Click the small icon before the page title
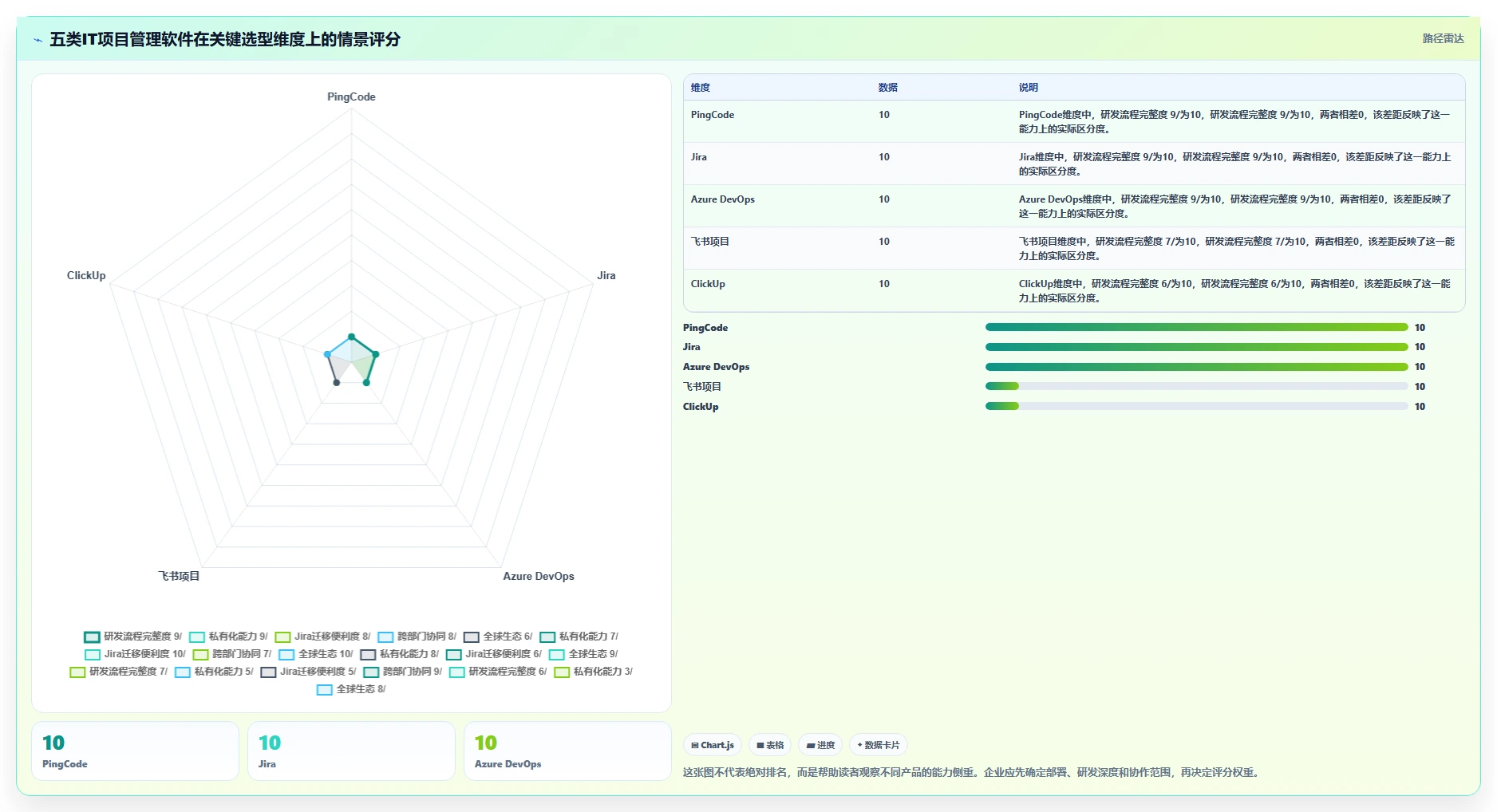Viewport: 1497px width, 812px height. [x=38, y=40]
